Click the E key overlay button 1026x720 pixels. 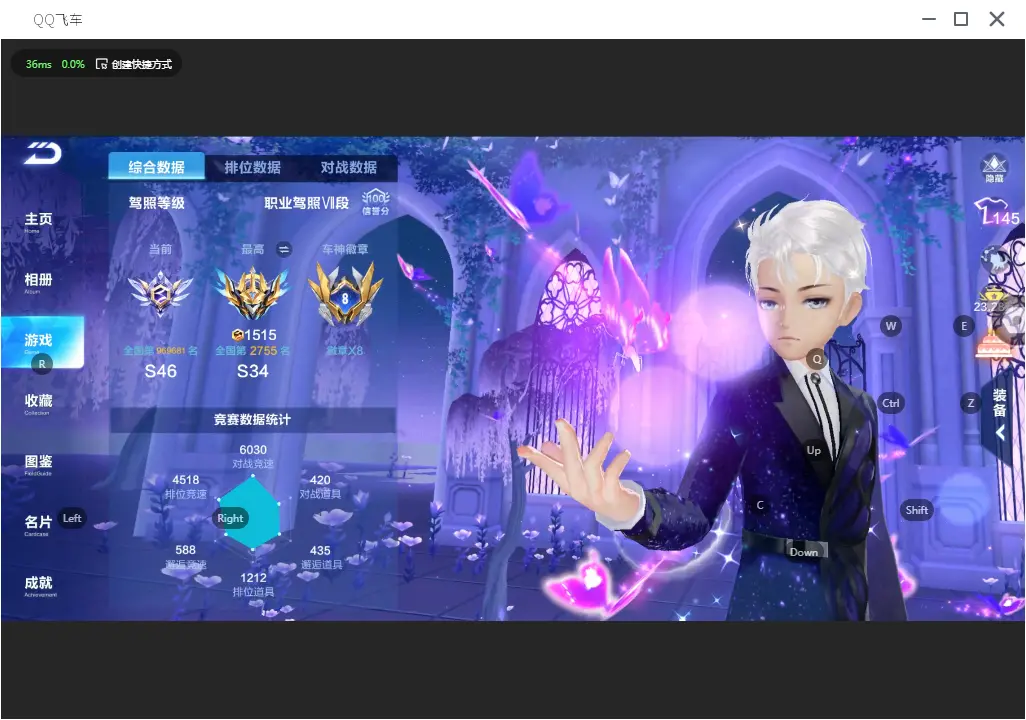click(964, 326)
